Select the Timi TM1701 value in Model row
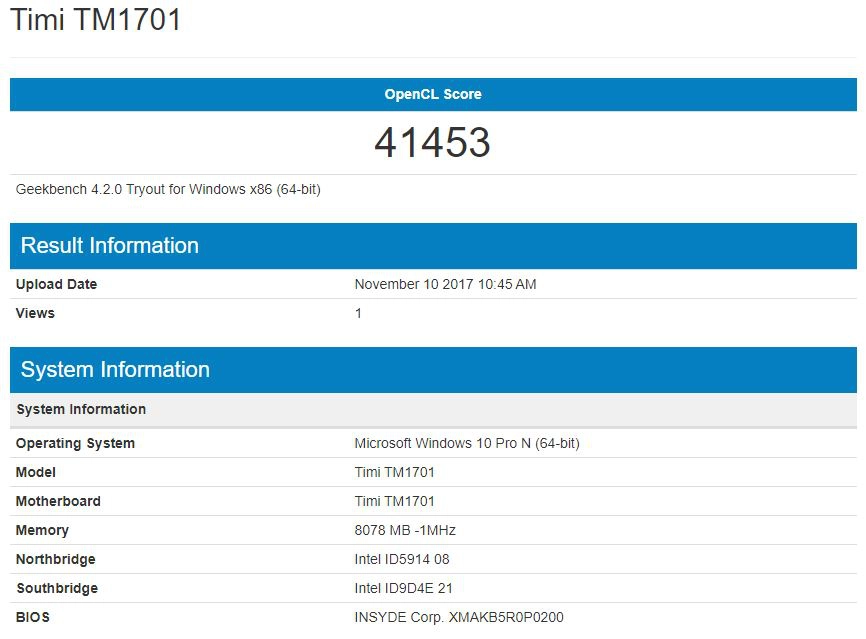 pyautogui.click(x=394, y=472)
